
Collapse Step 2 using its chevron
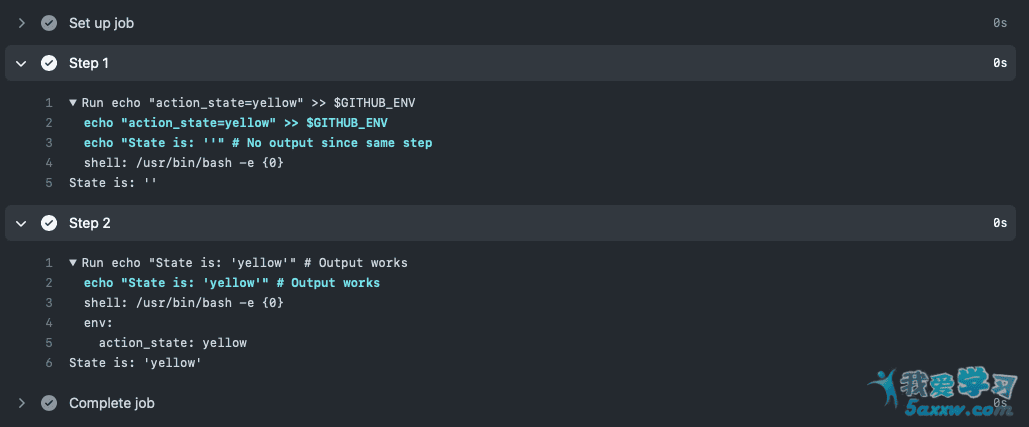[x=21, y=223]
